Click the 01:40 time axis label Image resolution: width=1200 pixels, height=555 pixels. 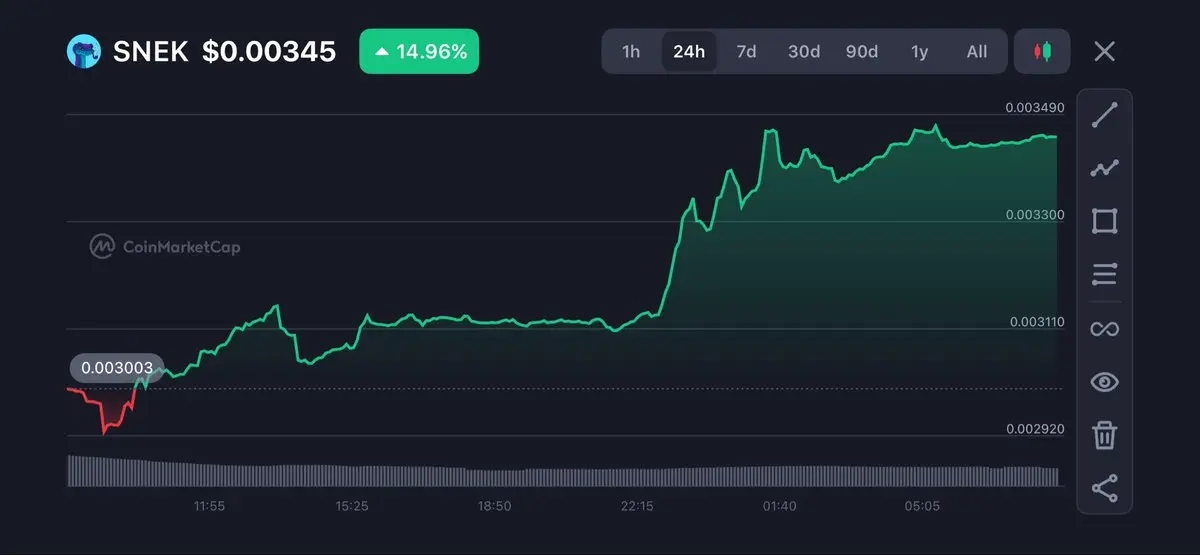[779, 506]
